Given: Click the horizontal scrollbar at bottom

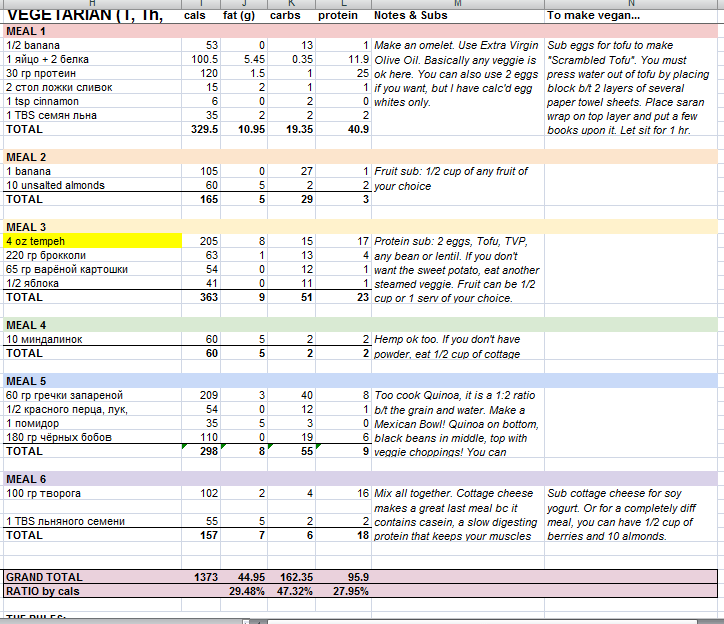Looking at the screenshot, I should coord(483,621).
